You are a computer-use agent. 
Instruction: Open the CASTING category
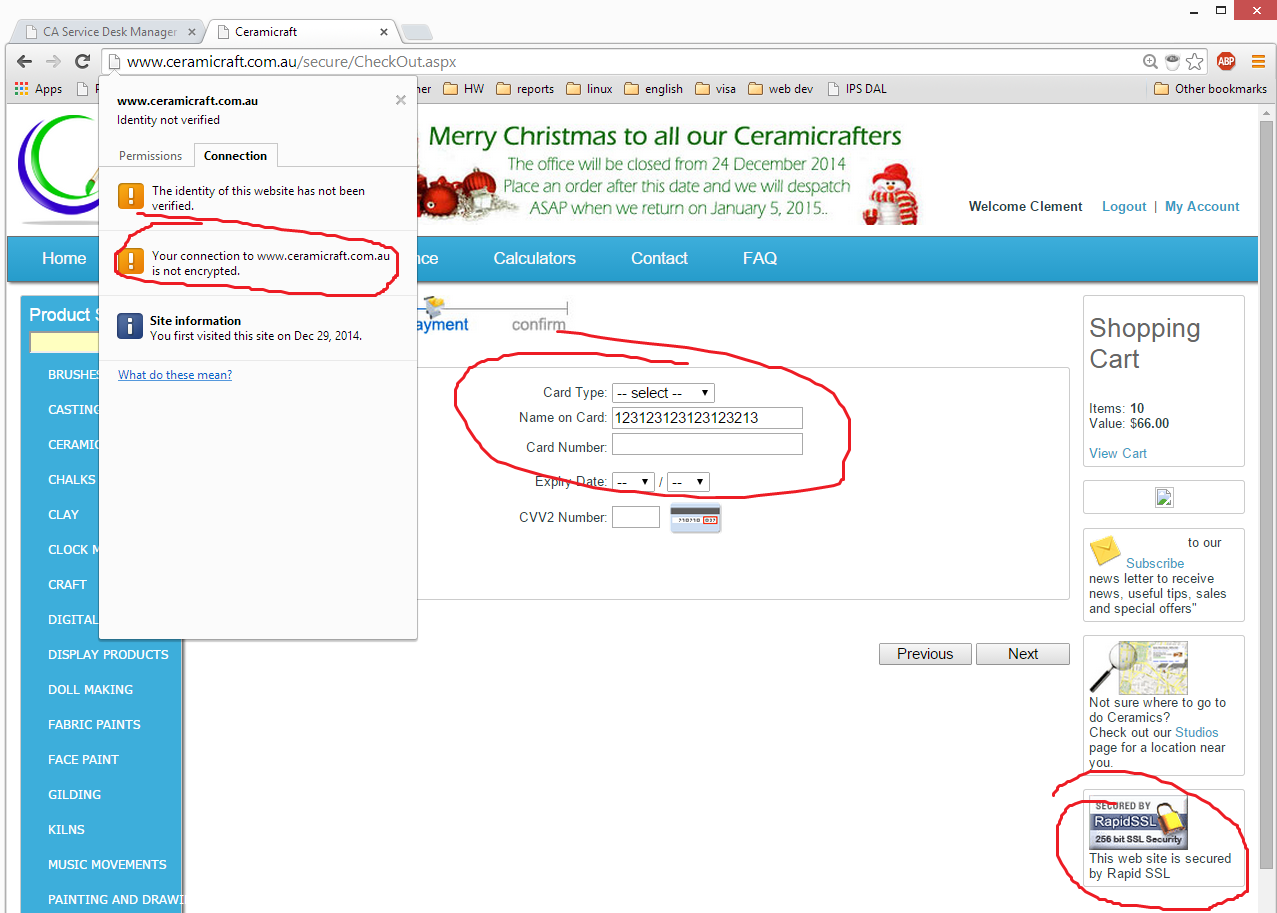74,410
